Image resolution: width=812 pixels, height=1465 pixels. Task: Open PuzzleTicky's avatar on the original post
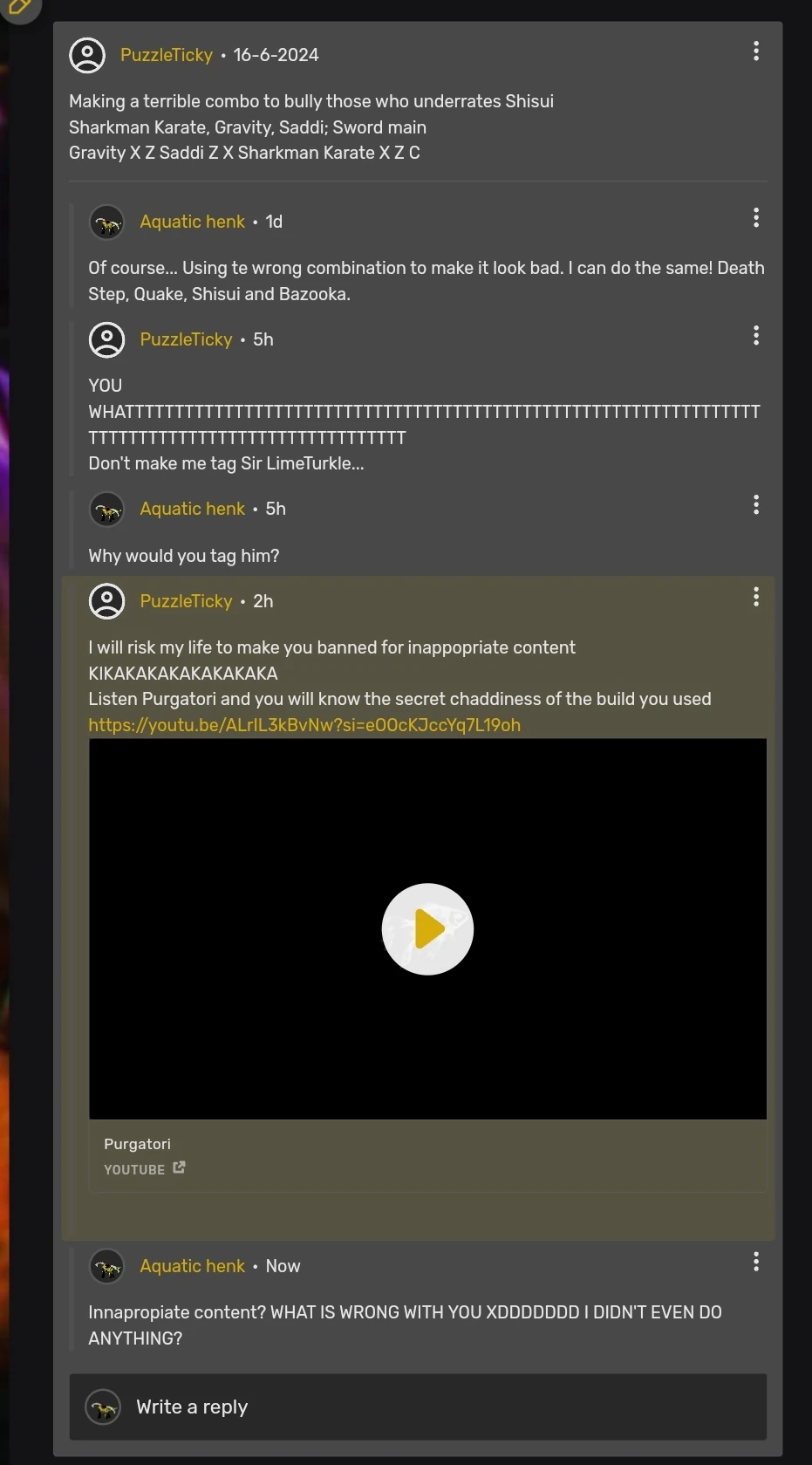pos(87,55)
